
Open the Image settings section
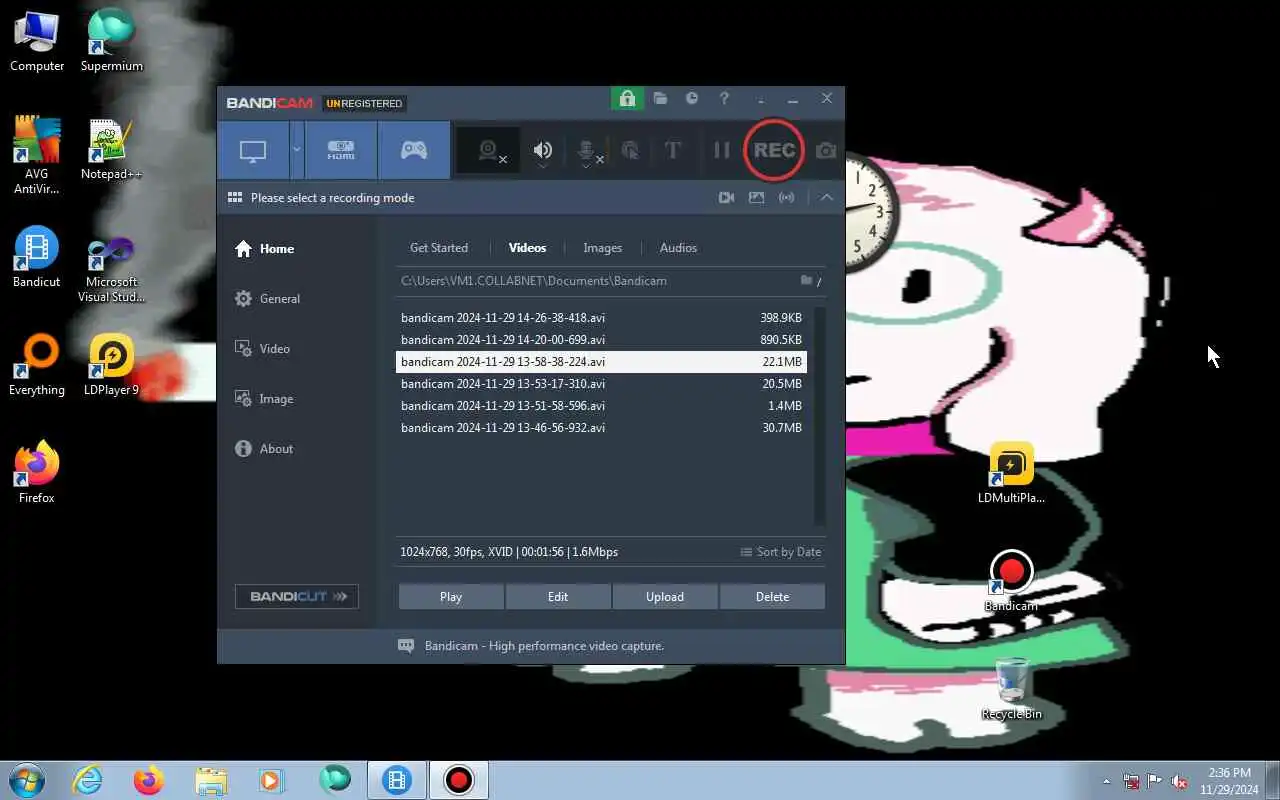(x=264, y=399)
